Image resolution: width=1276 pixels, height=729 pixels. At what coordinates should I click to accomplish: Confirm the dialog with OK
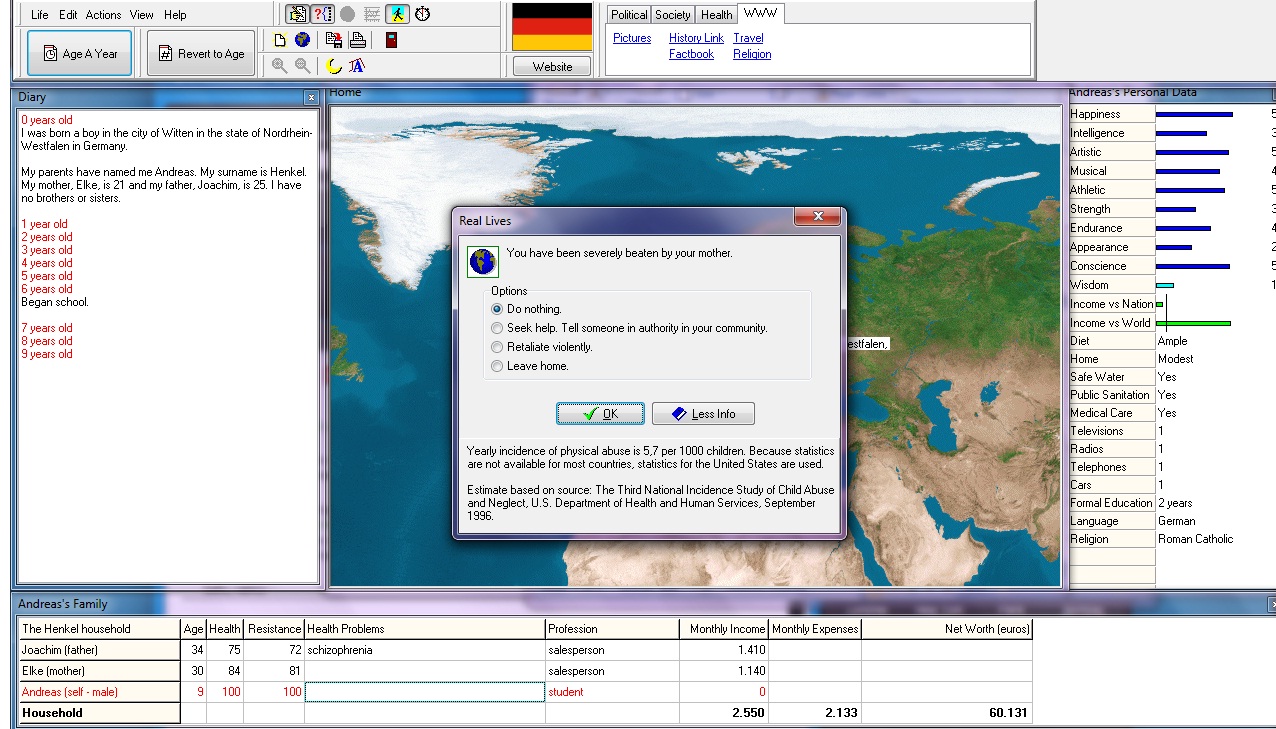pos(600,414)
